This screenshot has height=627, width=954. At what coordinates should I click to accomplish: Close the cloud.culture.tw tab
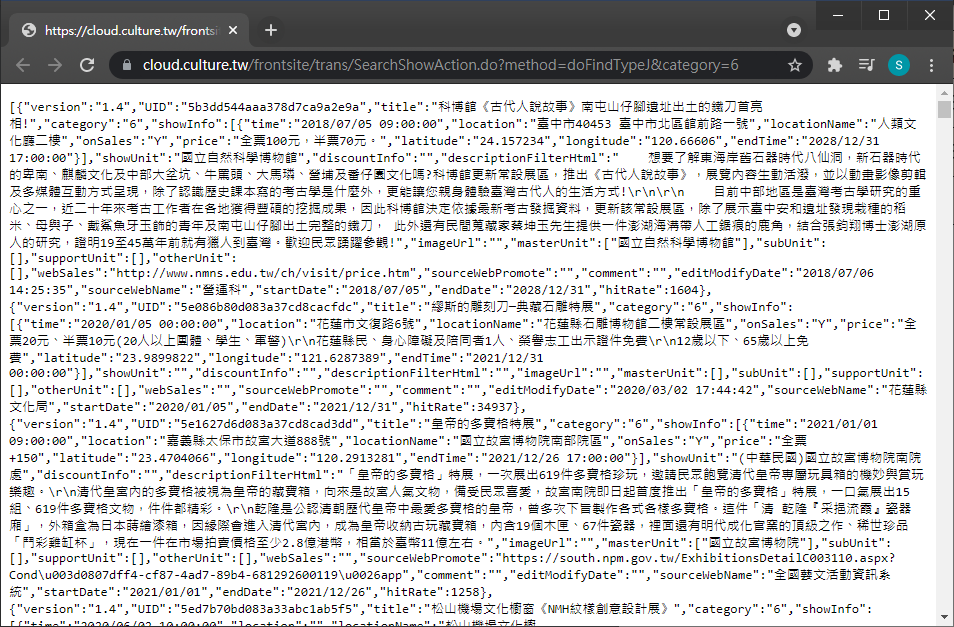(232, 30)
